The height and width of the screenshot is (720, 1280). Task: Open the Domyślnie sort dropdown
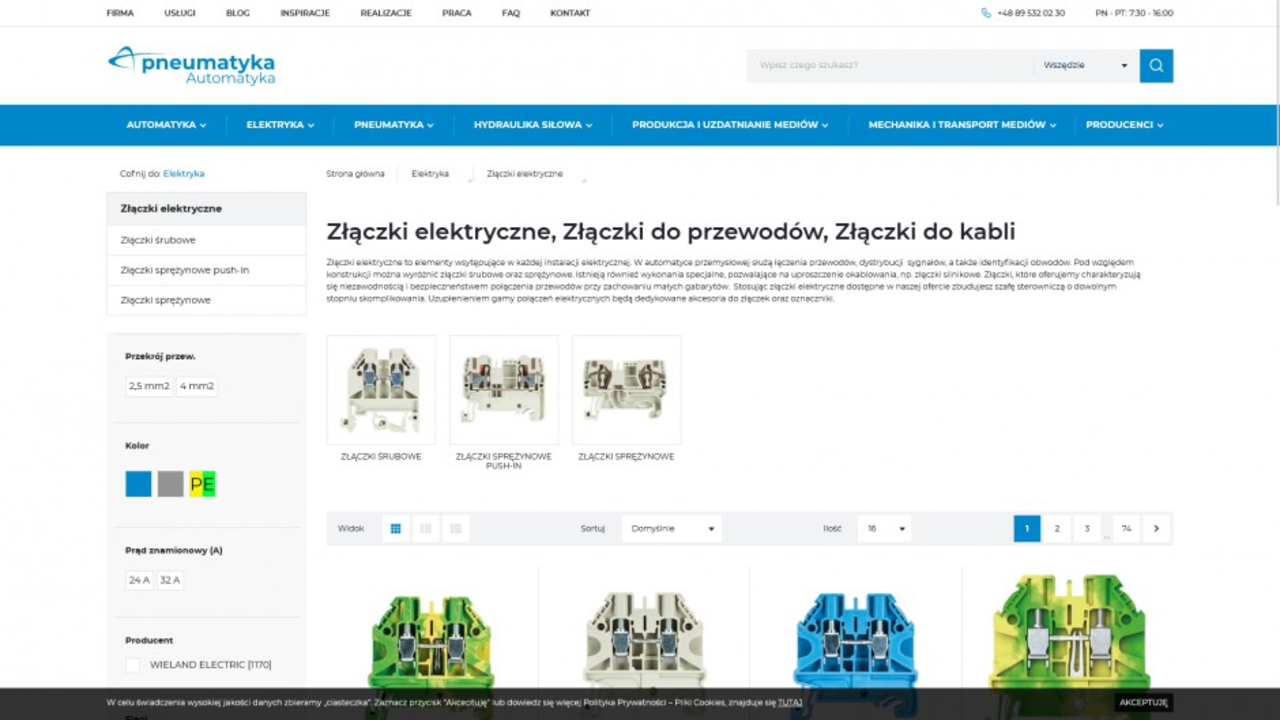[671, 529]
